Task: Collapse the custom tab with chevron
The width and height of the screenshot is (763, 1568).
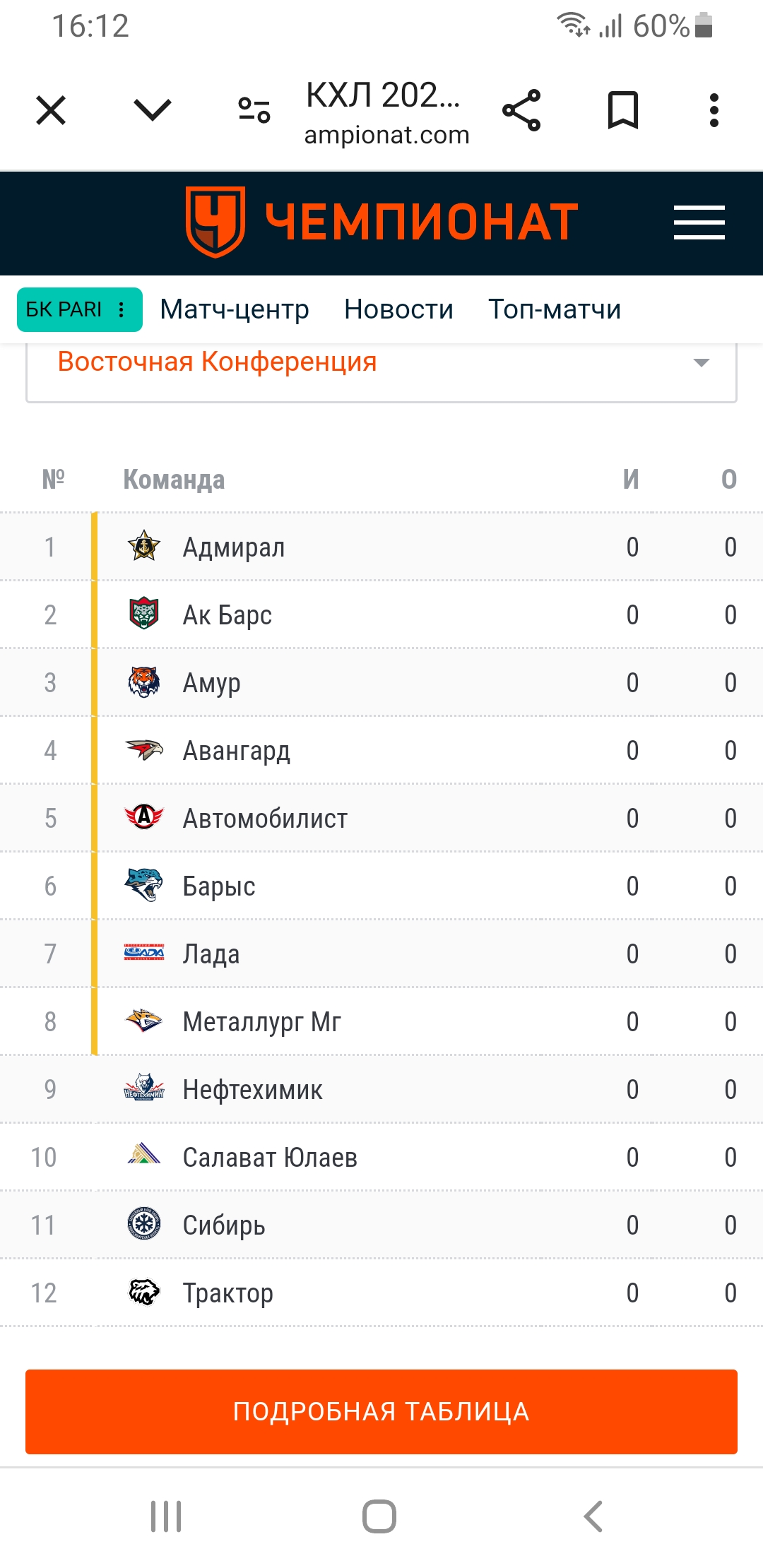Action: click(153, 110)
